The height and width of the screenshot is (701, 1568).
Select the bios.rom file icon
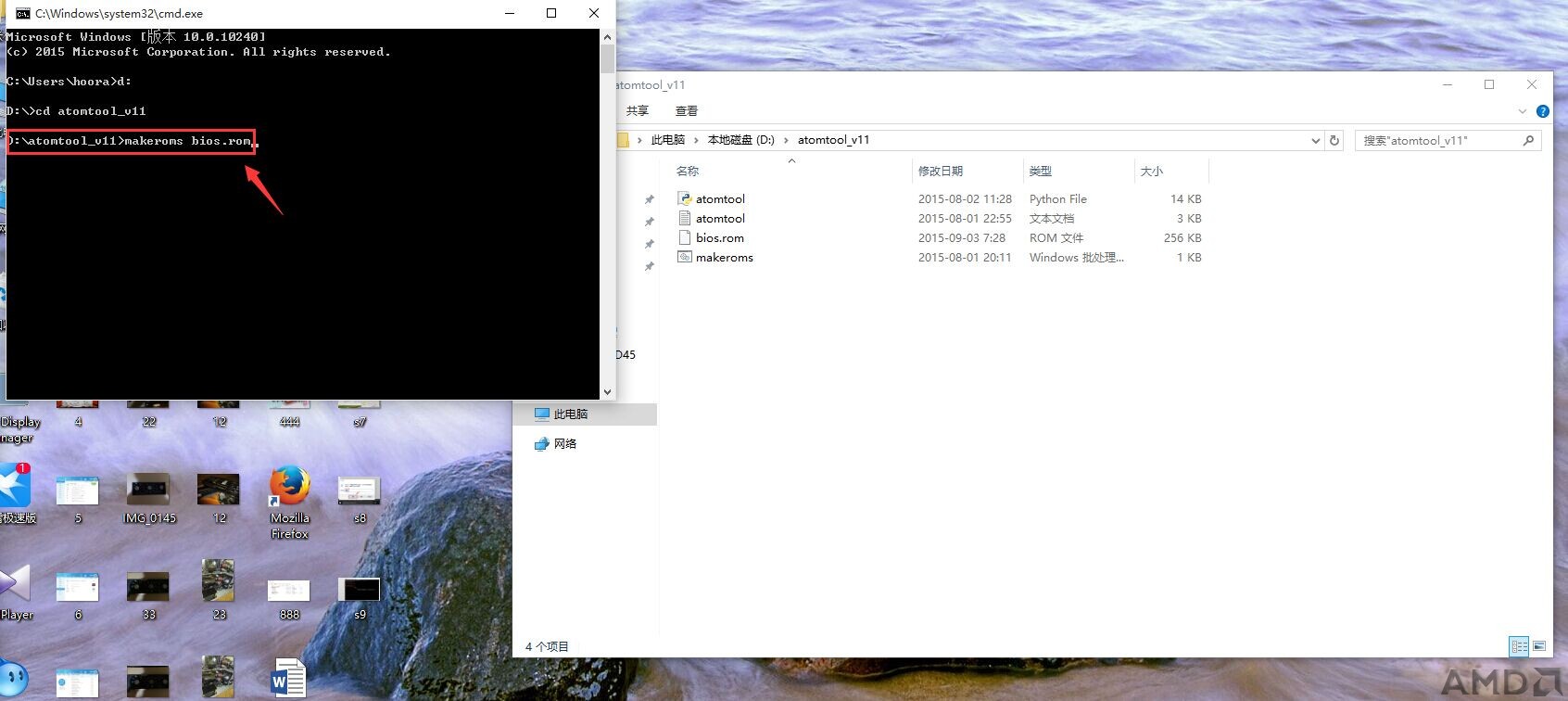point(685,237)
